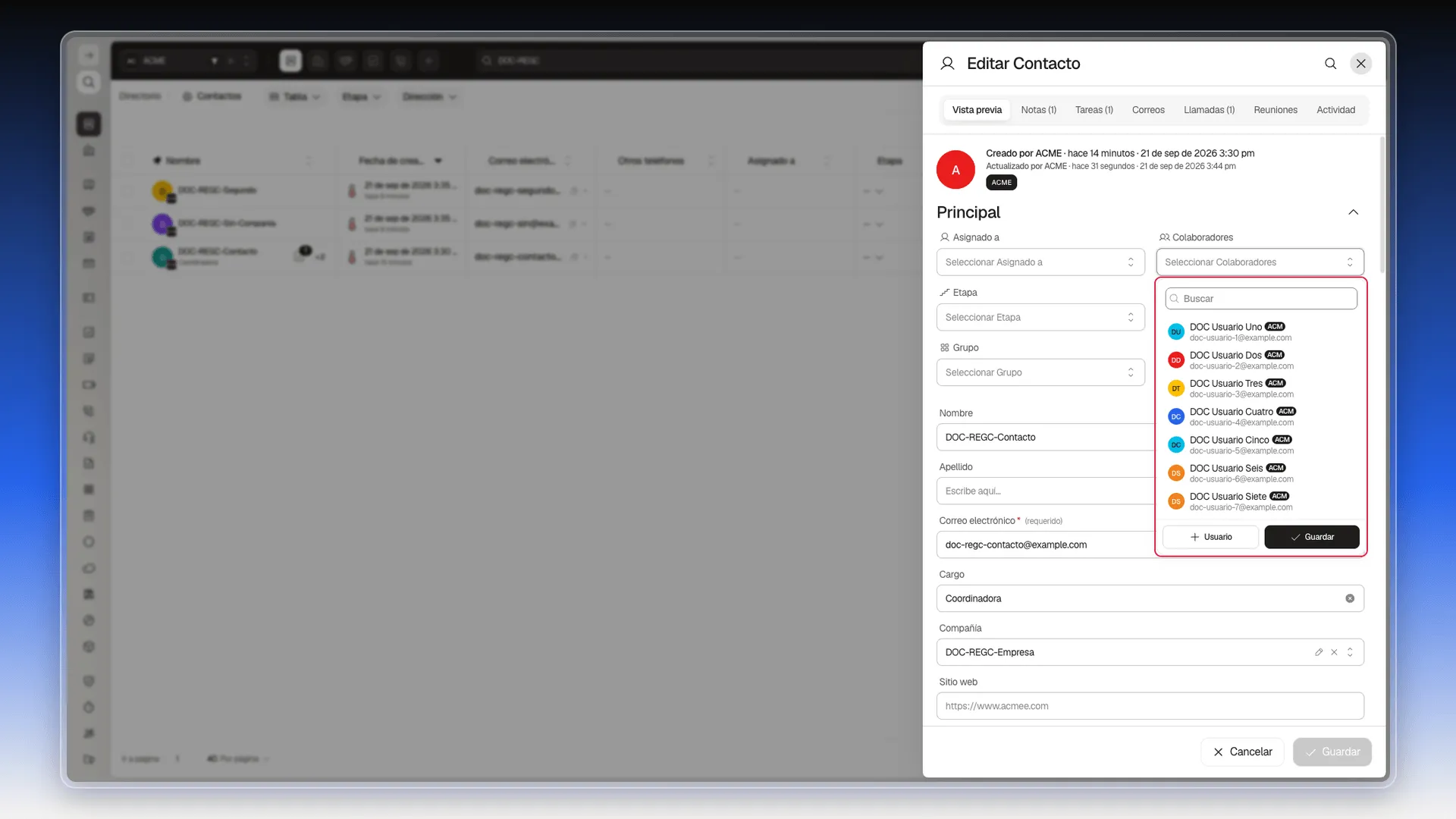The image size is (1456, 819).
Task: Select DOC Usuario Seis as collaborator
Action: [x=1261, y=473]
